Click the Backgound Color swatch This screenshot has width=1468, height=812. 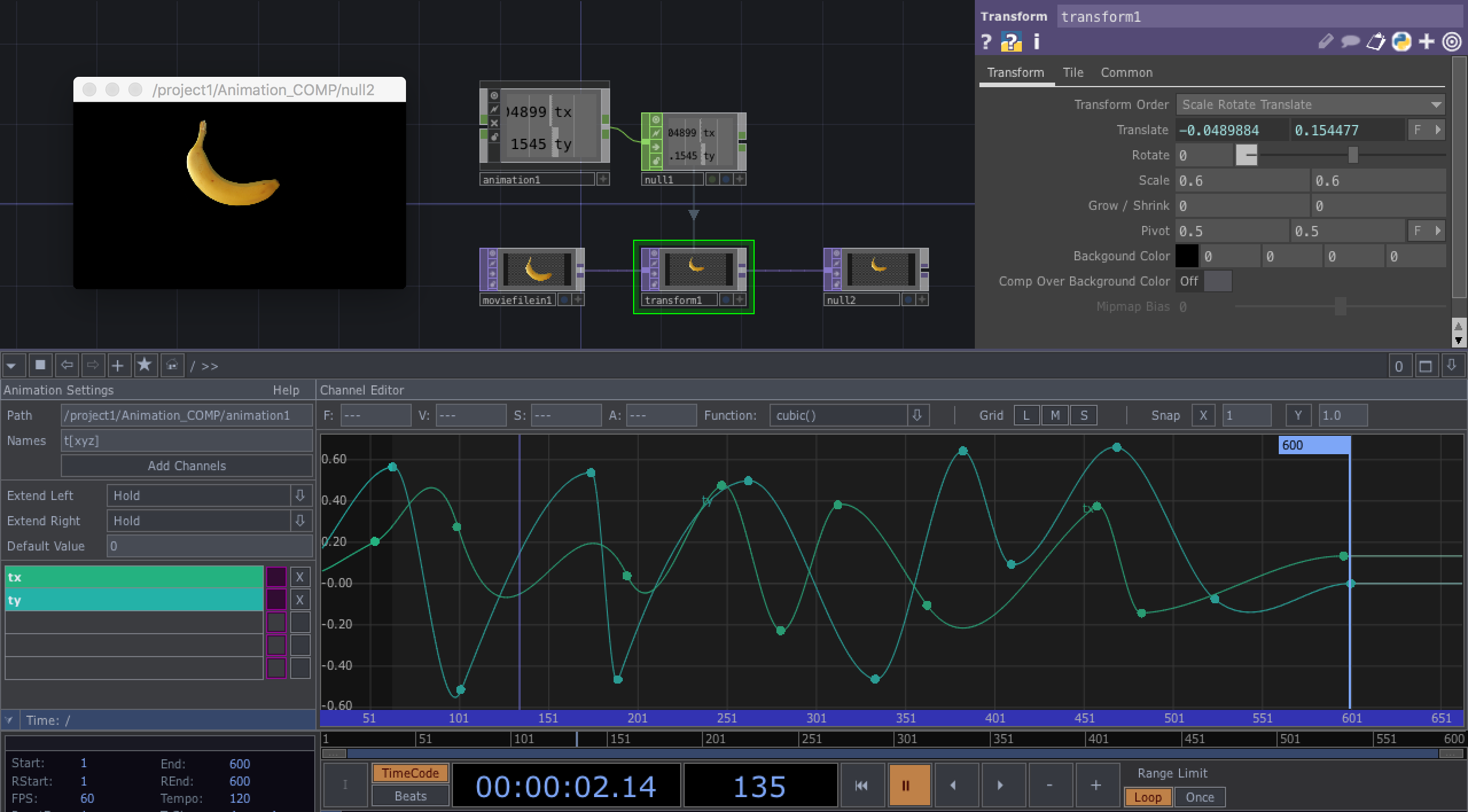(1188, 256)
